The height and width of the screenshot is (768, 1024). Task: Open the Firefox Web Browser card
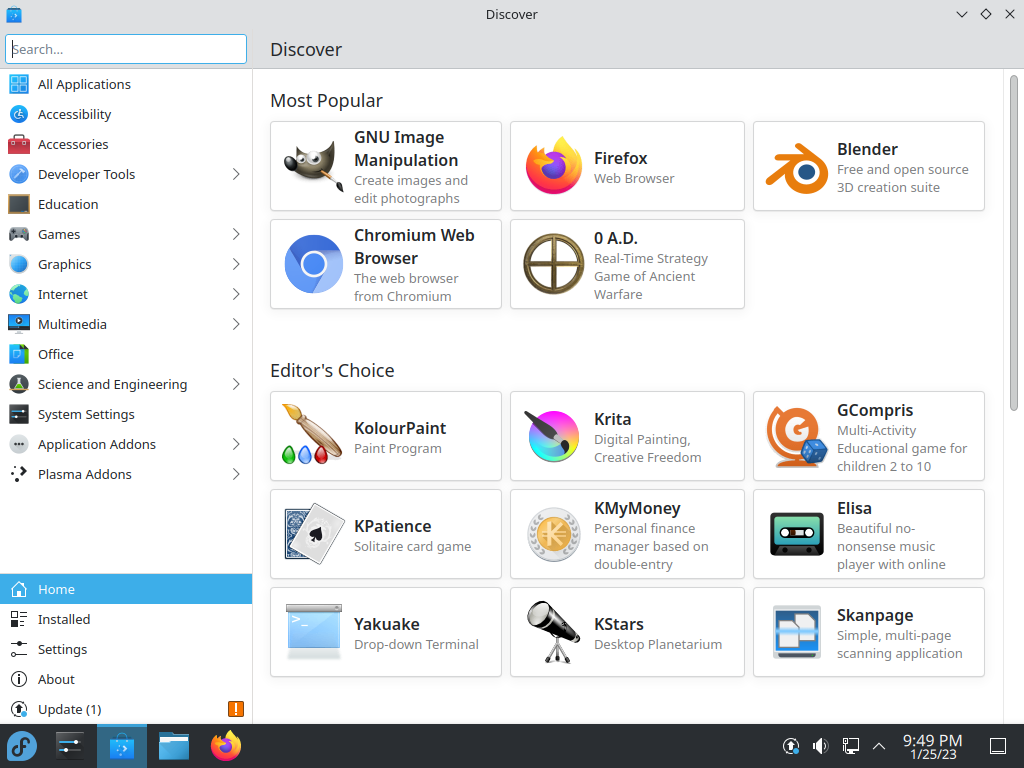pos(627,166)
